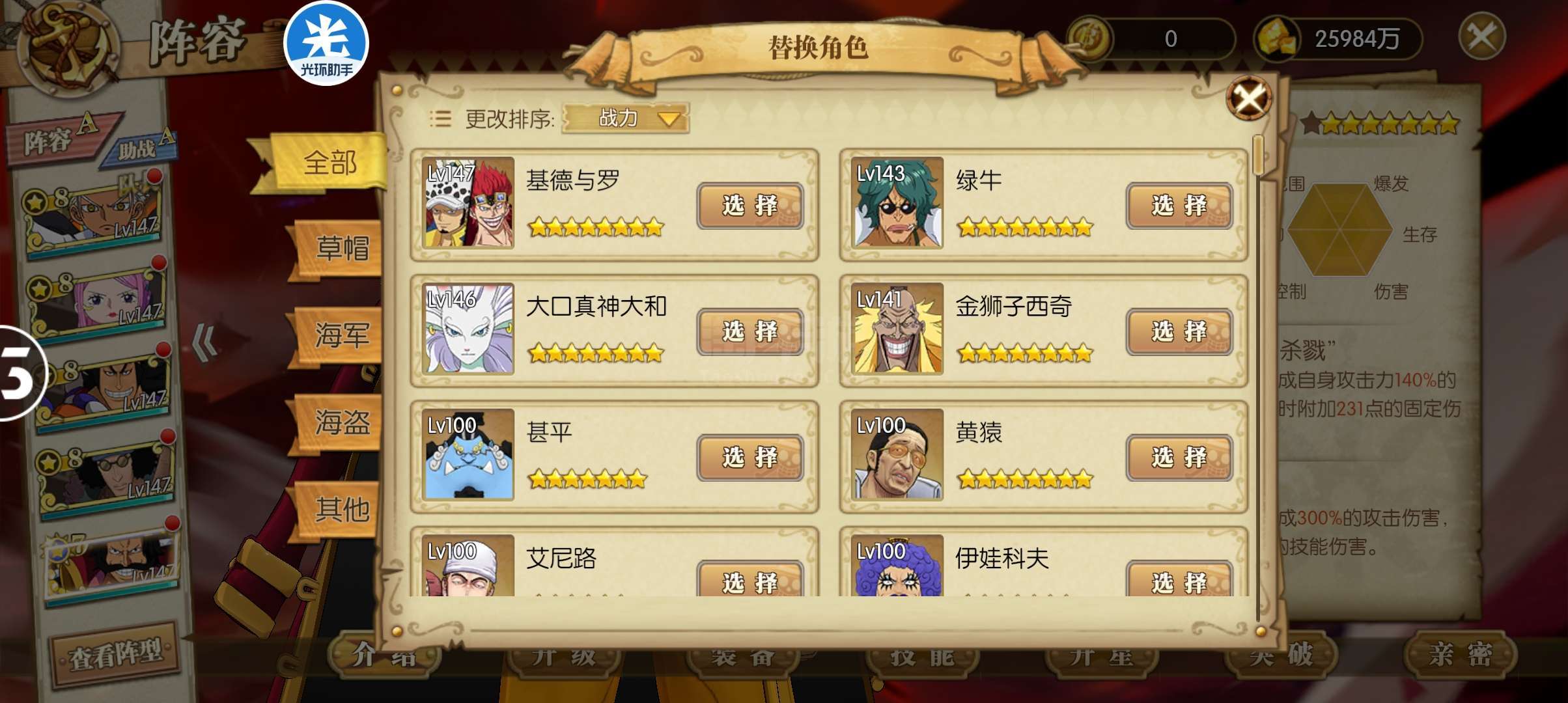Collapse panel with the double chevron arrow
1568x703 pixels.
pos(204,342)
